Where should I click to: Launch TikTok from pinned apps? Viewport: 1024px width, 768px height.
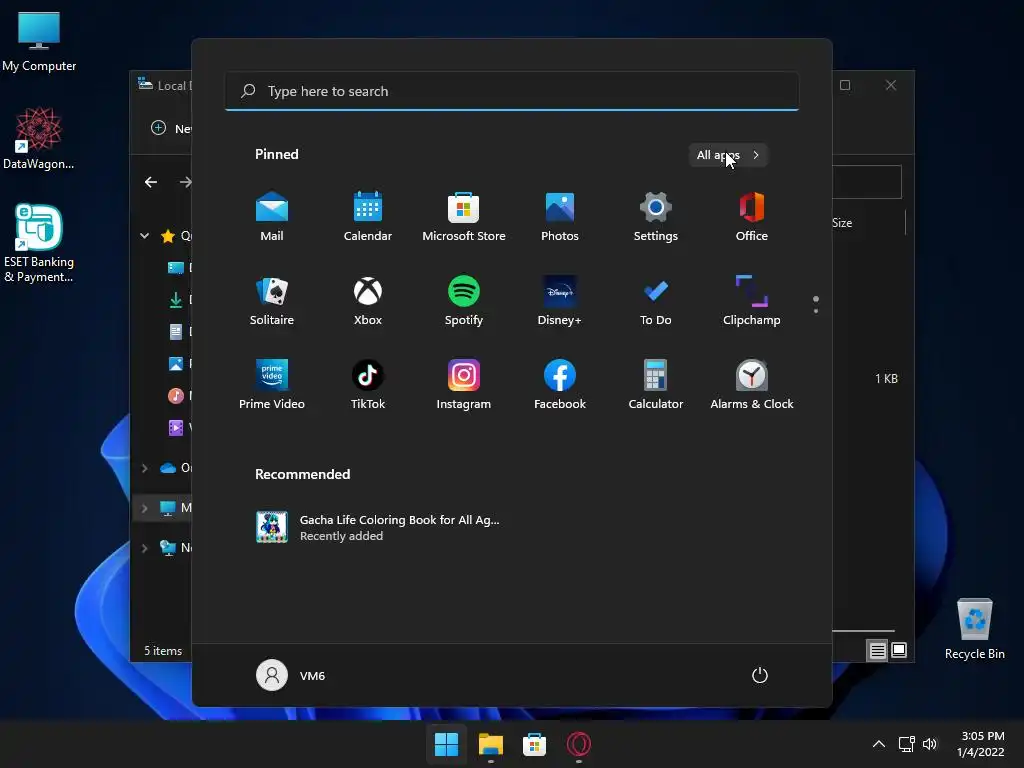coord(368,385)
